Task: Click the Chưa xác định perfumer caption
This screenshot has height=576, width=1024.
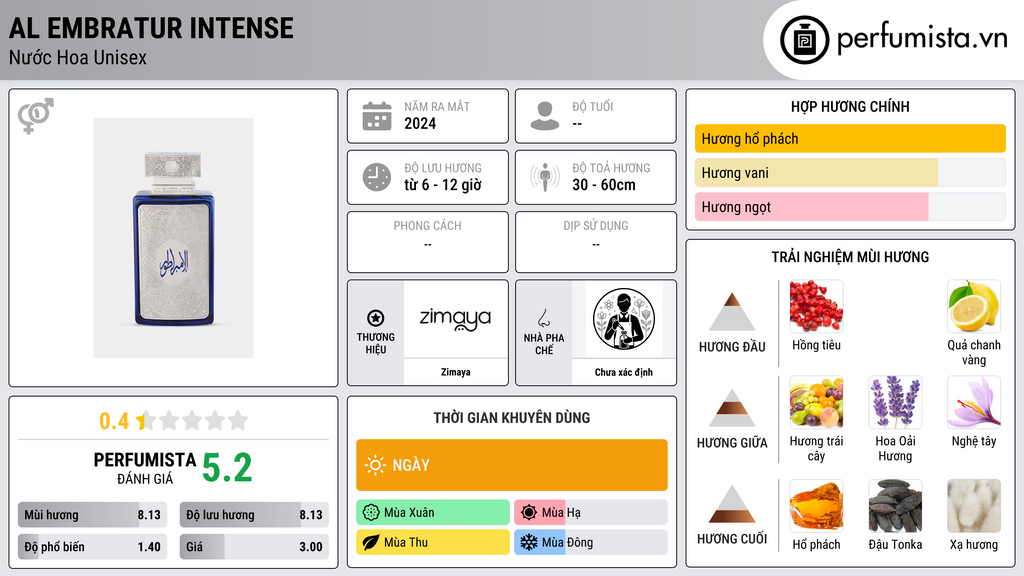Action: pyautogui.click(x=624, y=372)
